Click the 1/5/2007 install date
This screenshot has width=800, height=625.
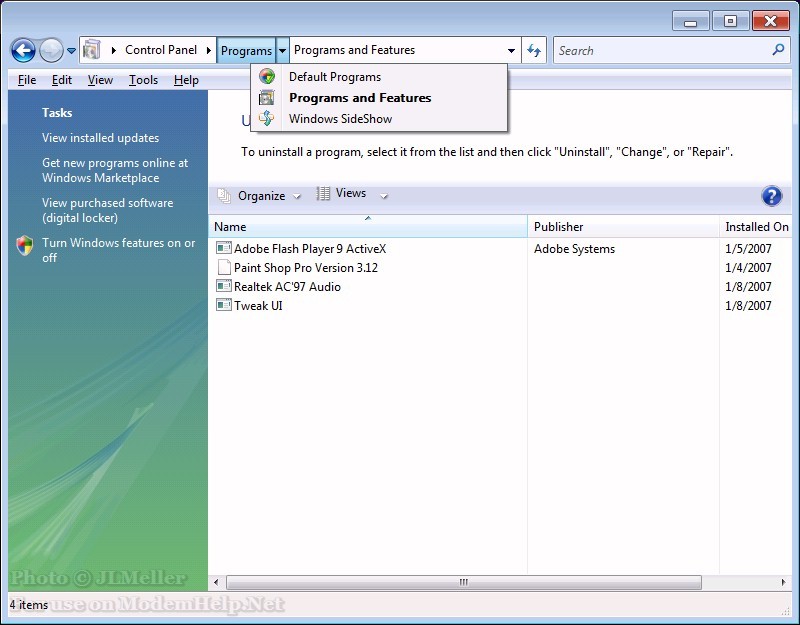point(748,249)
